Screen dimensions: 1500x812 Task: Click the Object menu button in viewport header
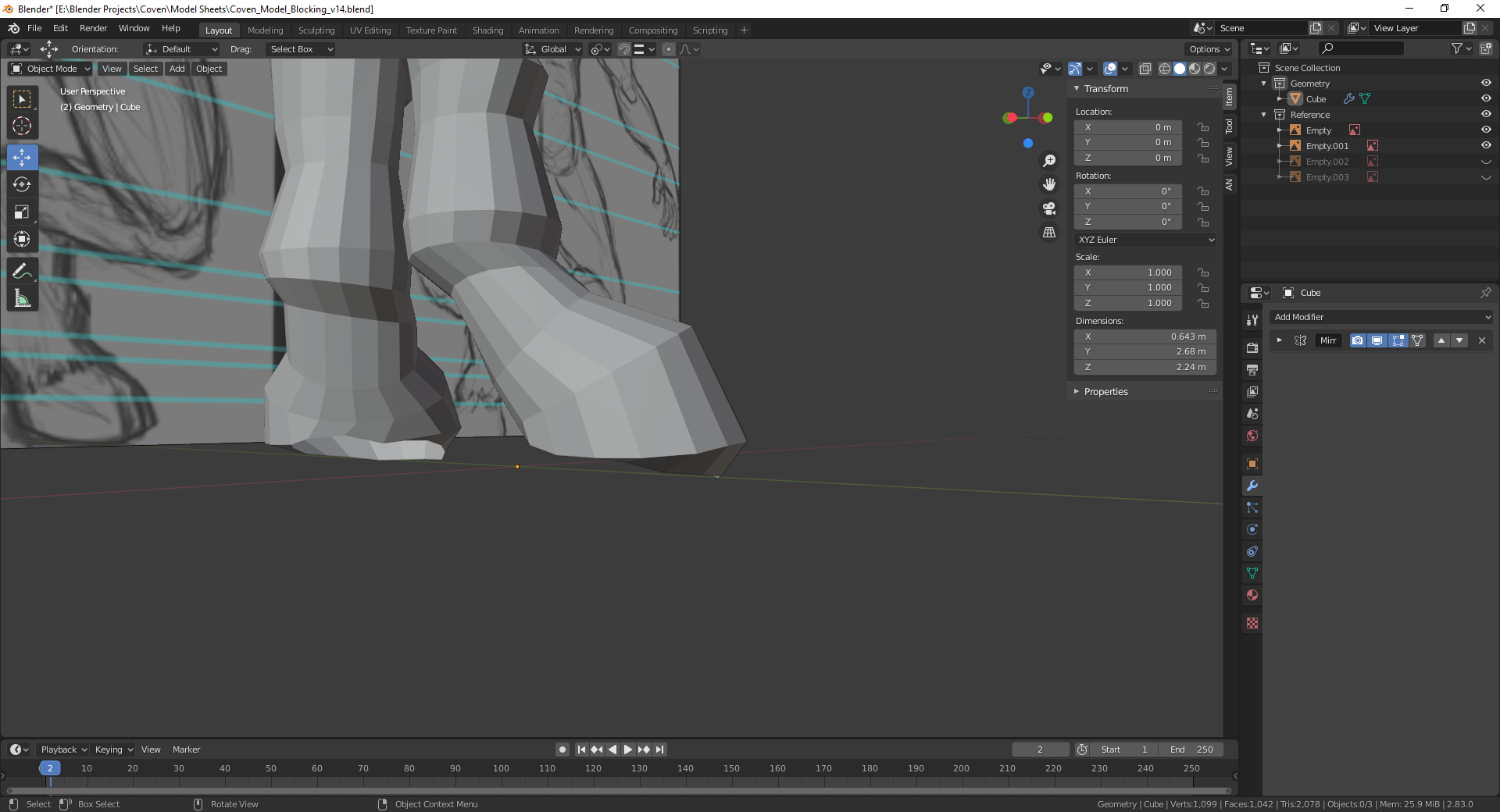209,69
